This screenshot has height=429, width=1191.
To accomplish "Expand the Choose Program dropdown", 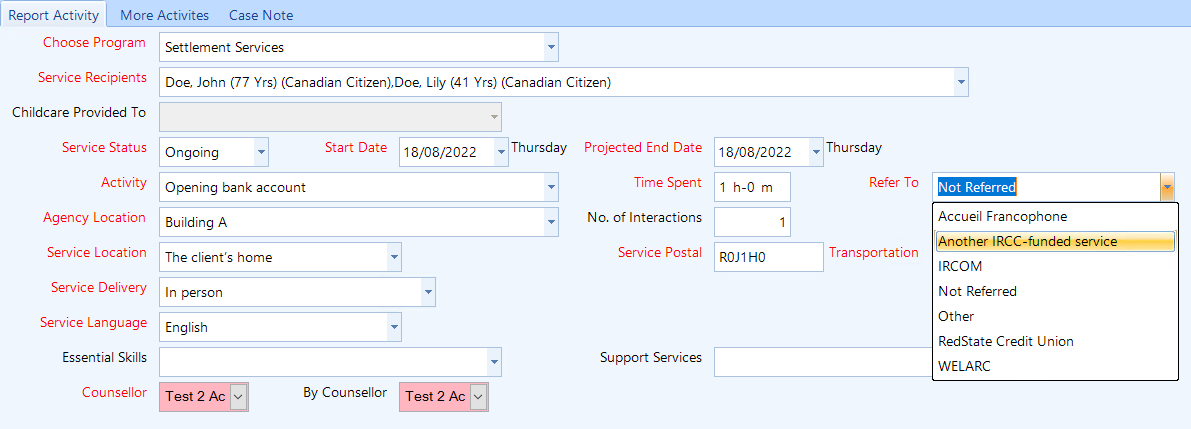I will [x=550, y=47].
